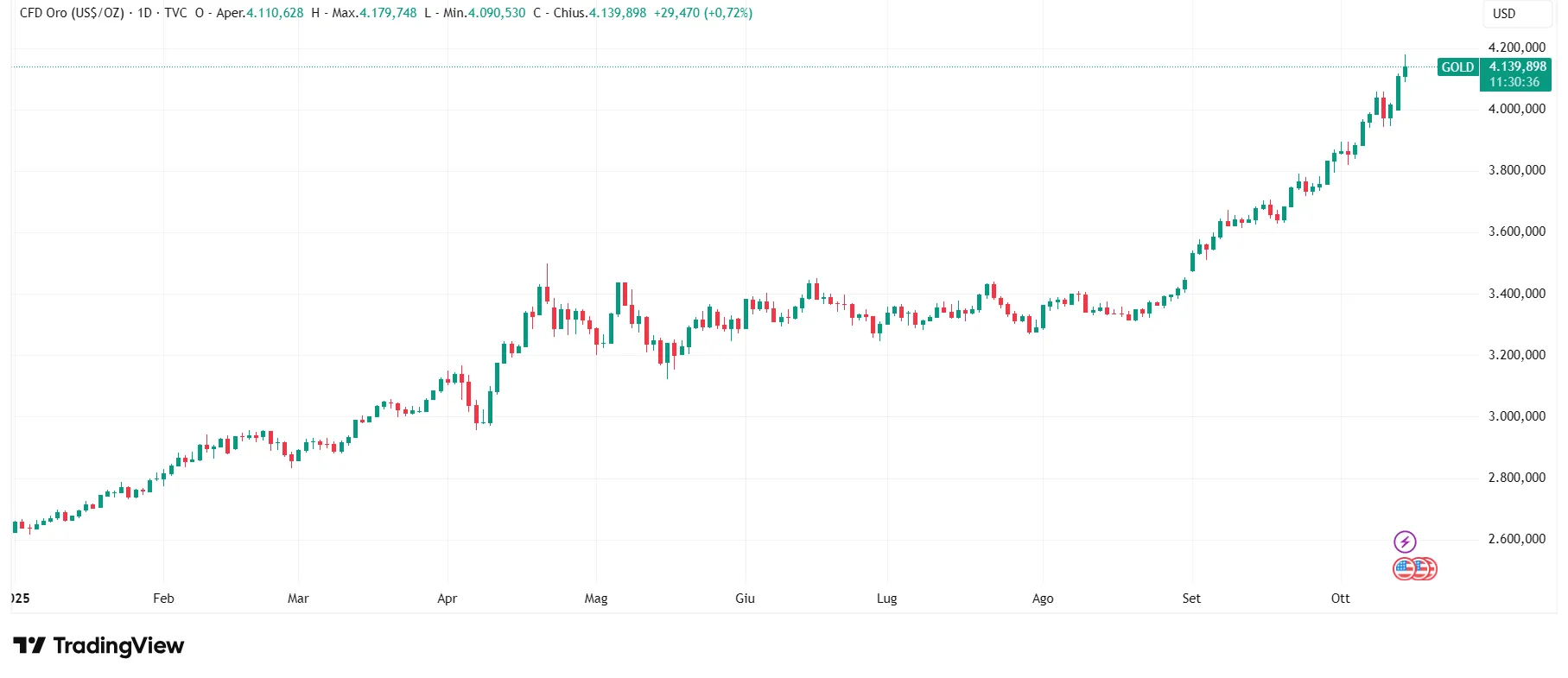
Task: Click the Ott month label
Action: pyautogui.click(x=1340, y=599)
